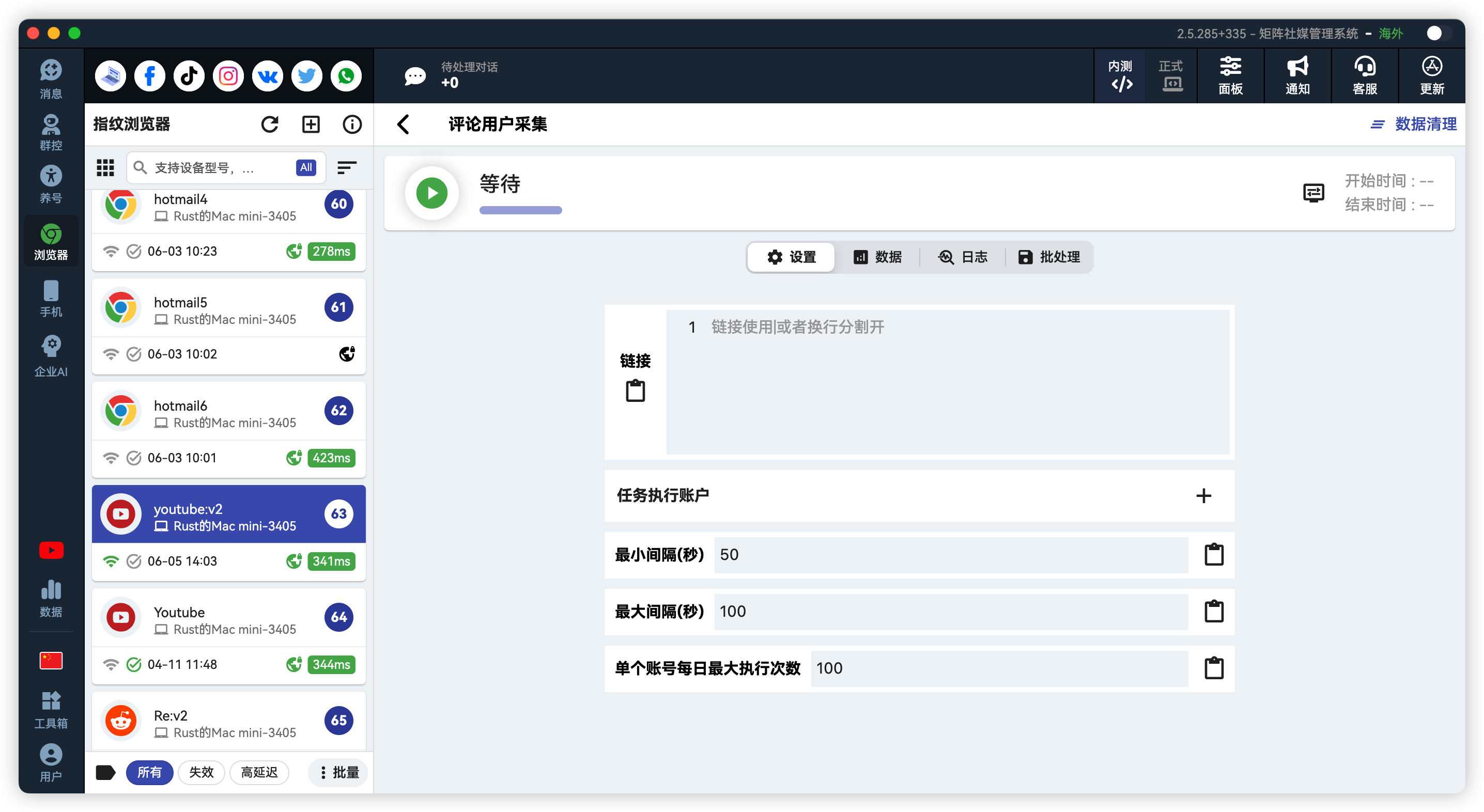Select the Twitter platform icon
Image resolution: width=1484 pixels, height=812 pixels.
tap(306, 75)
